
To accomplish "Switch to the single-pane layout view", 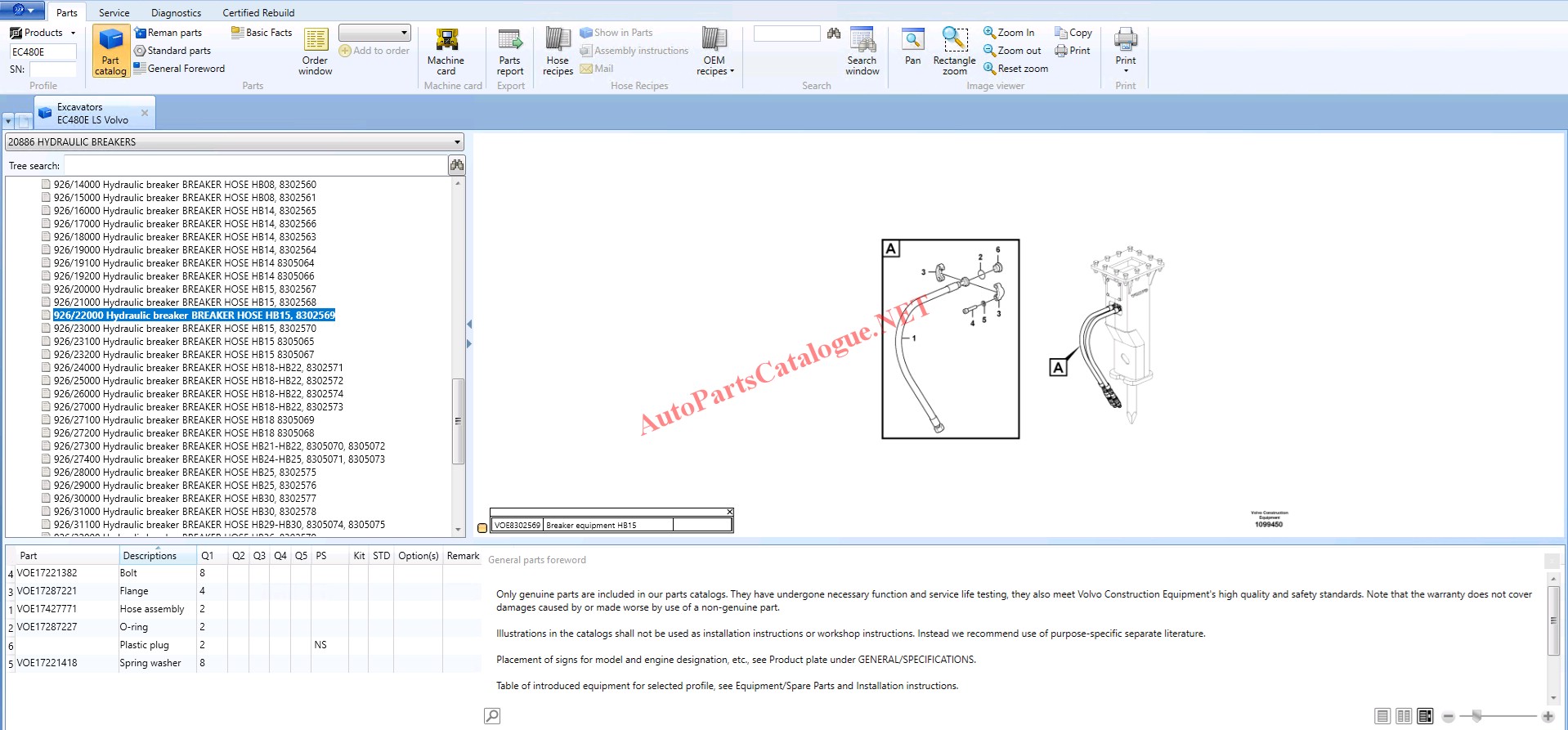I will [x=1382, y=716].
